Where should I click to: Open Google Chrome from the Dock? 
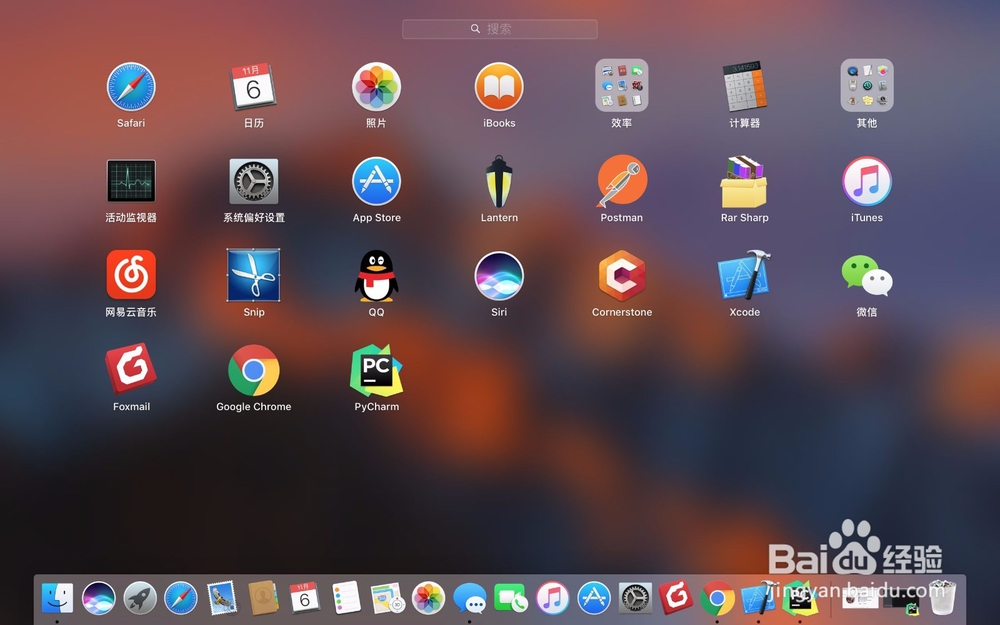tap(717, 598)
